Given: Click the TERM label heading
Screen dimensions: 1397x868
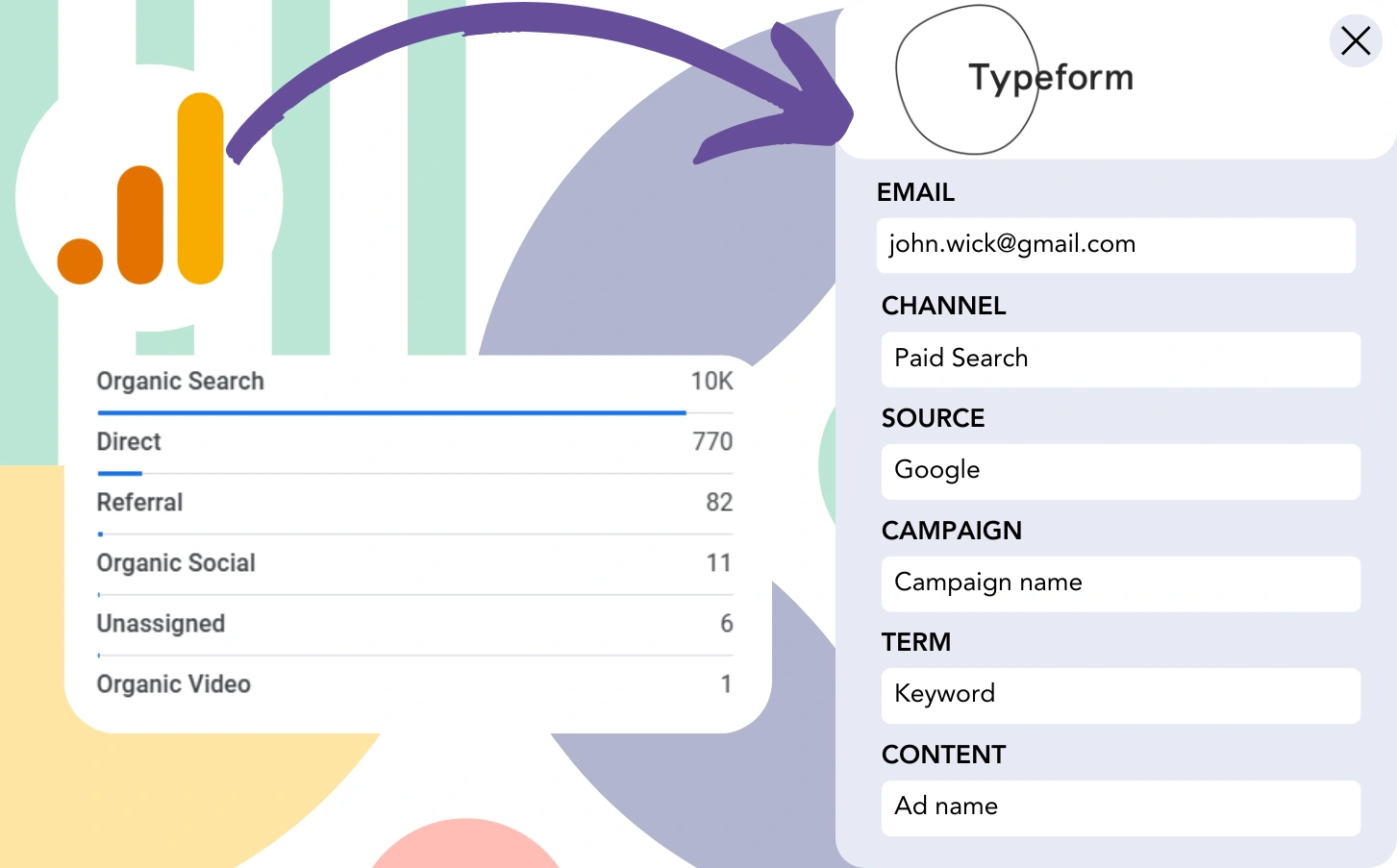Looking at the screenshot, I should (916, 643).
